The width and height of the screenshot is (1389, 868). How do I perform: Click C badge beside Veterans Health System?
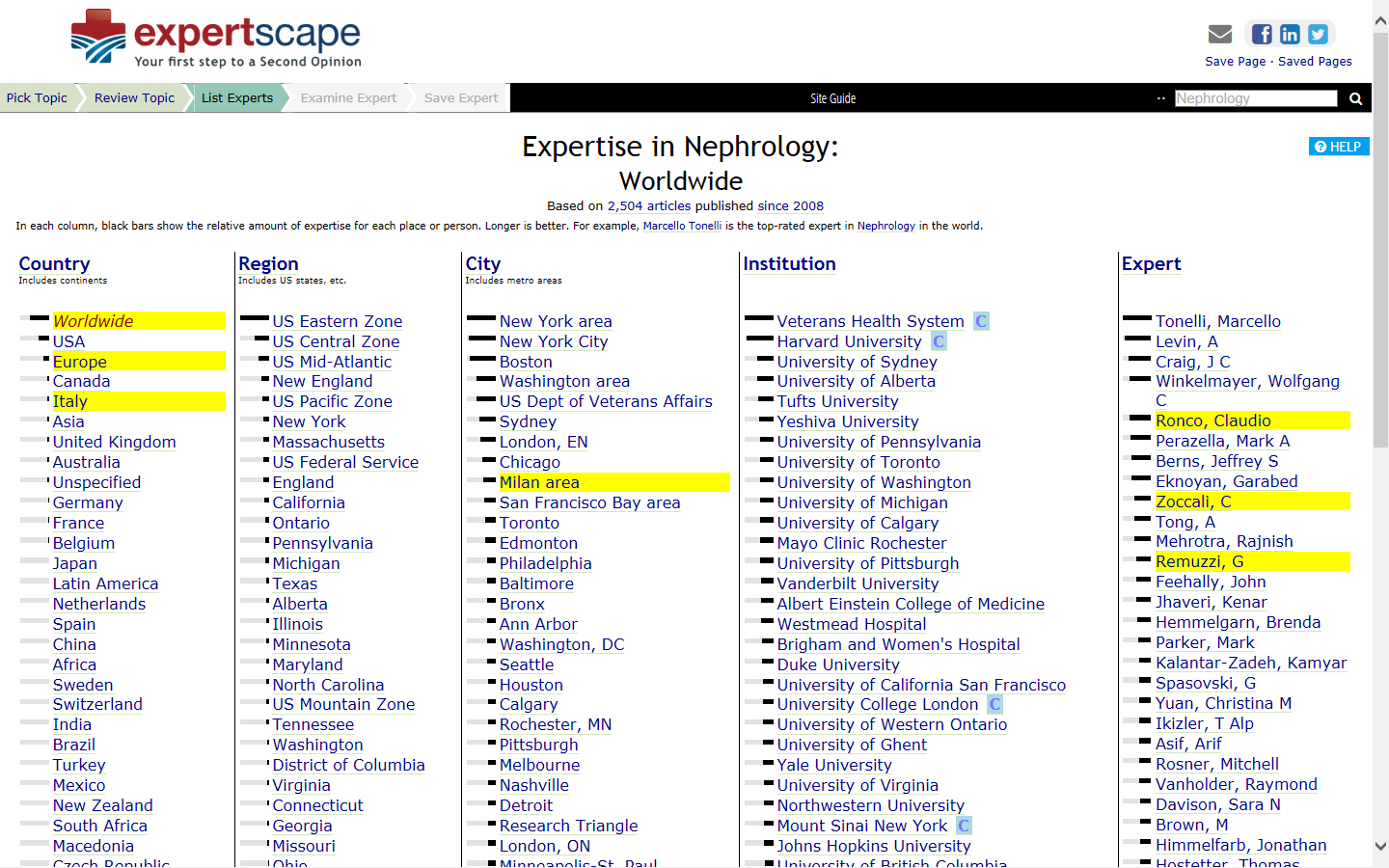click(x=981, y=321)
